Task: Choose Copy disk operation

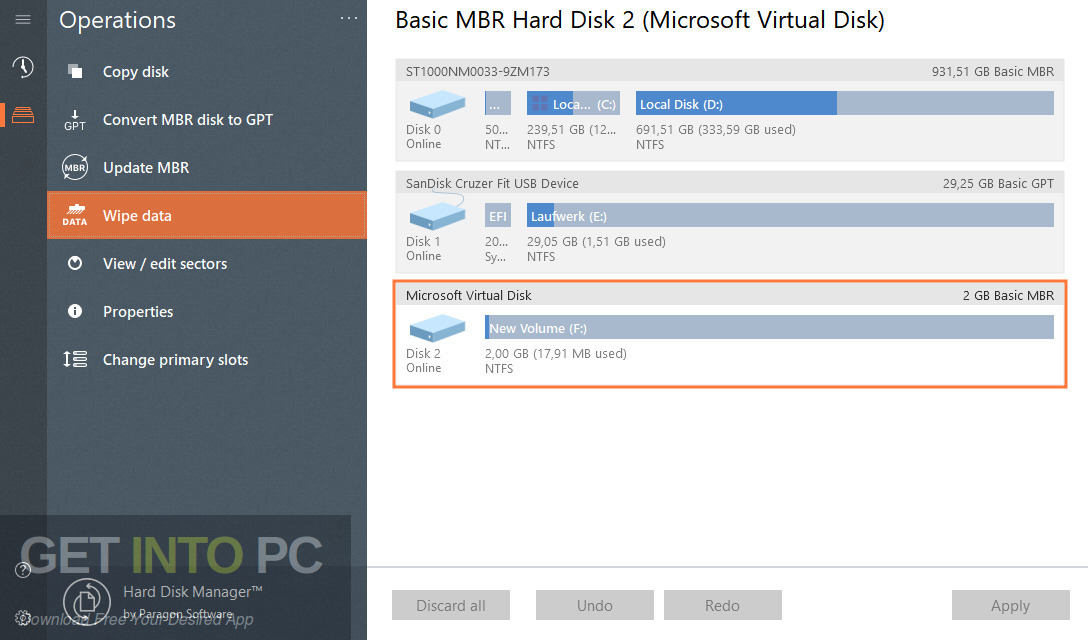Action: (207, 71)
